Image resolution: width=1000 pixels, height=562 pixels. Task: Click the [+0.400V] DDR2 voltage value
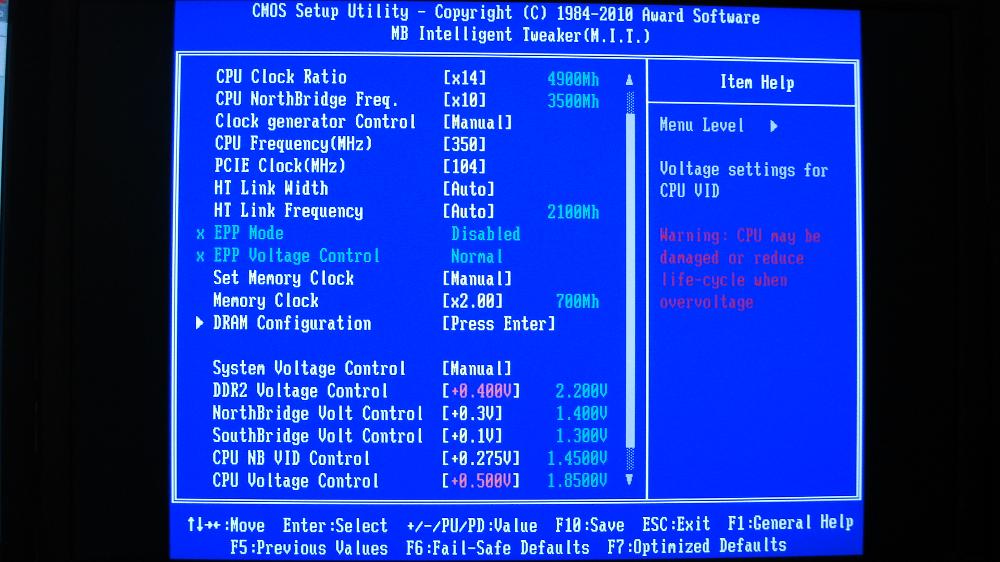482,391
